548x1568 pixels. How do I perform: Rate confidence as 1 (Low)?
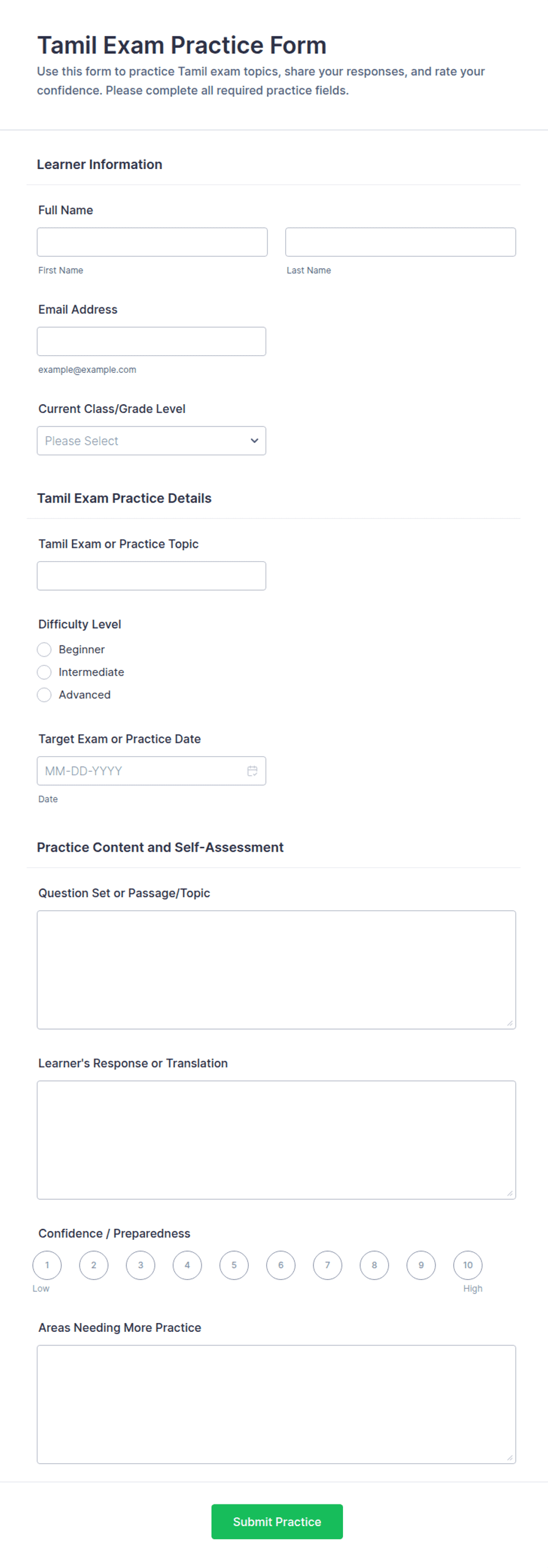[47, 1265]
